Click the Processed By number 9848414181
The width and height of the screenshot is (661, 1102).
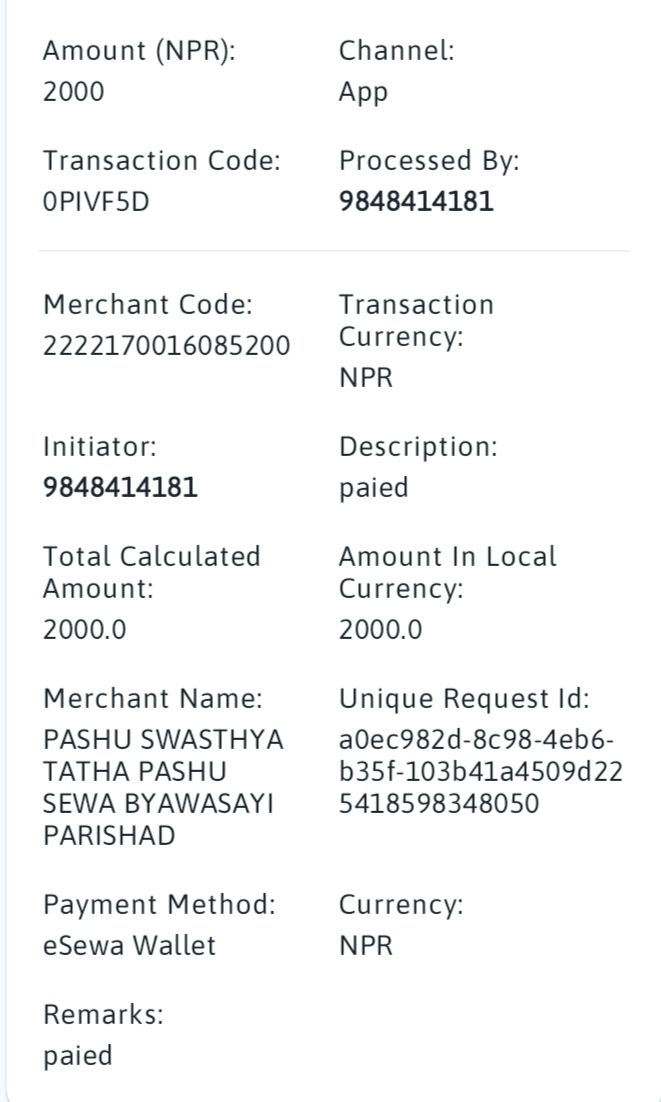pos(416,202)
